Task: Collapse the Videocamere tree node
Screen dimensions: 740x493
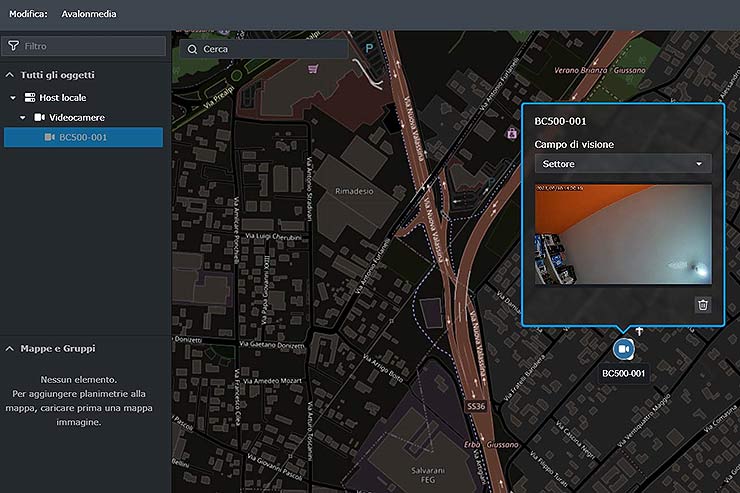Action: (23, 118)
